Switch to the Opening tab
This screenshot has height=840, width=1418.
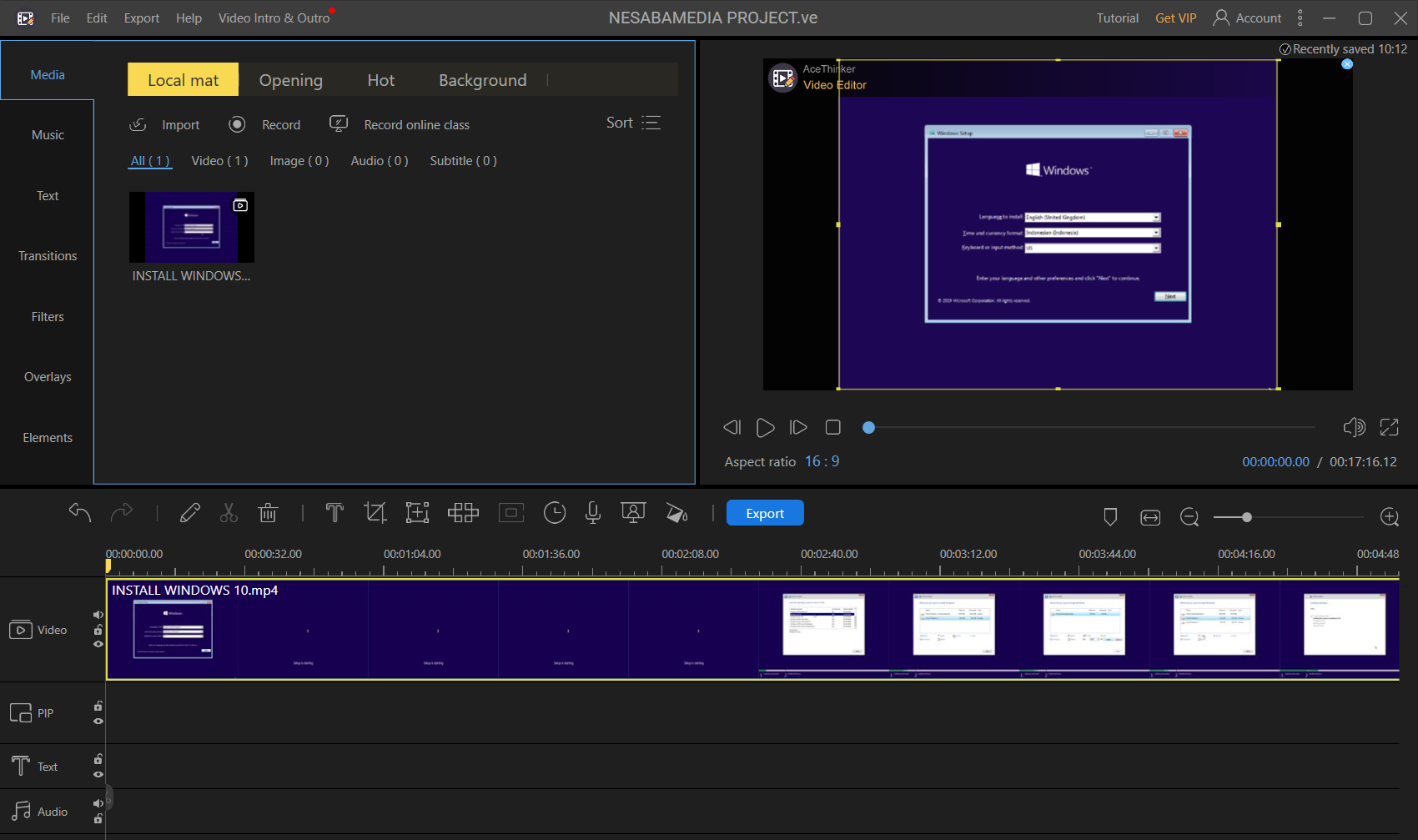click(291, 80)
